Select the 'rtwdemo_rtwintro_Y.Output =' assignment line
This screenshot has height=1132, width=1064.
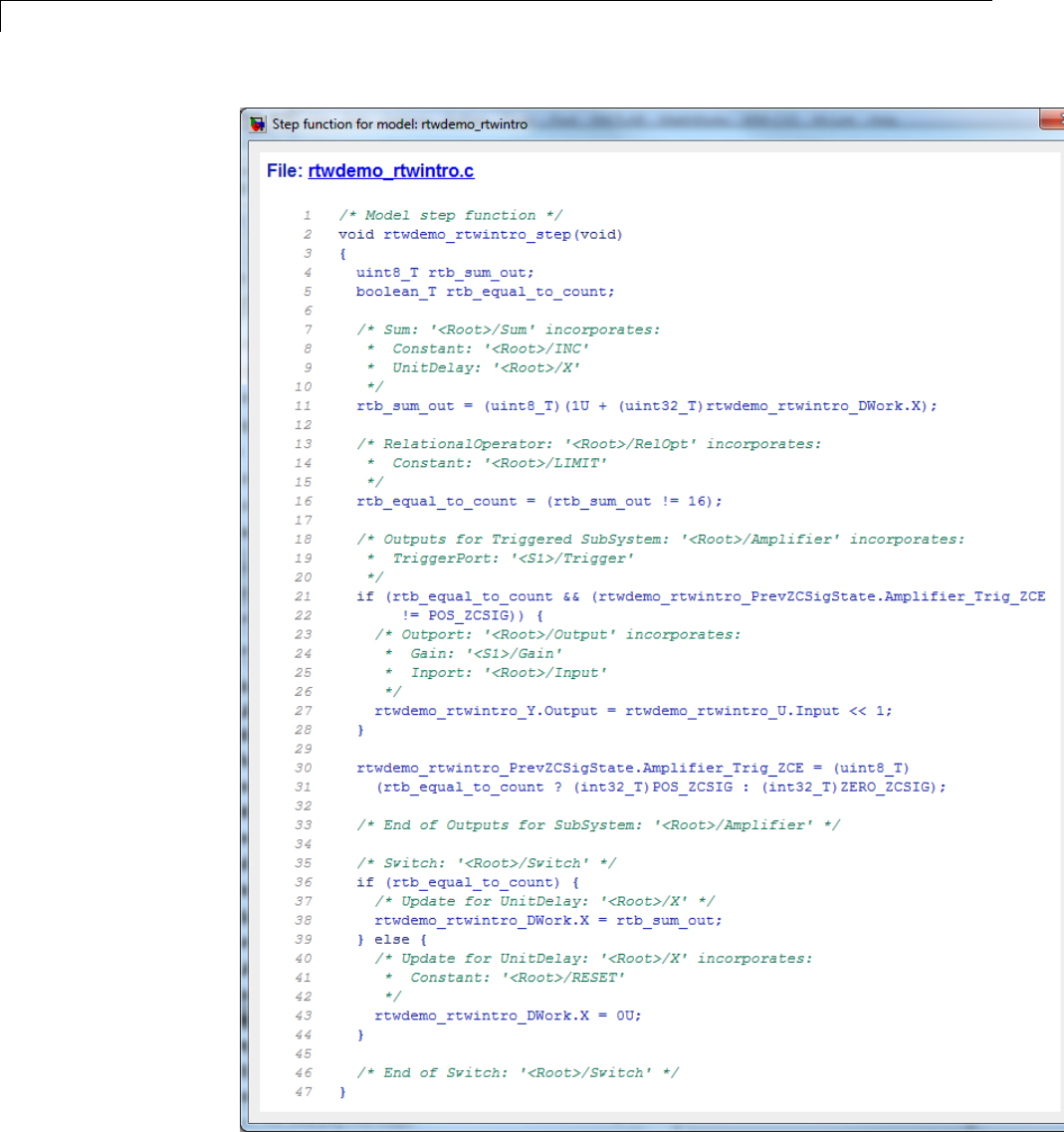633,711
